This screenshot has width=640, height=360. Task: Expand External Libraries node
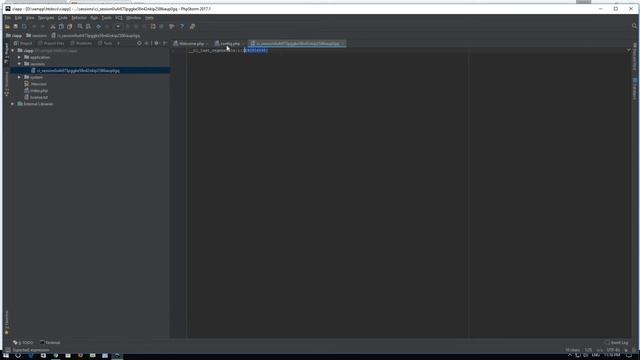pyautogui.click(x=13, y=104)
